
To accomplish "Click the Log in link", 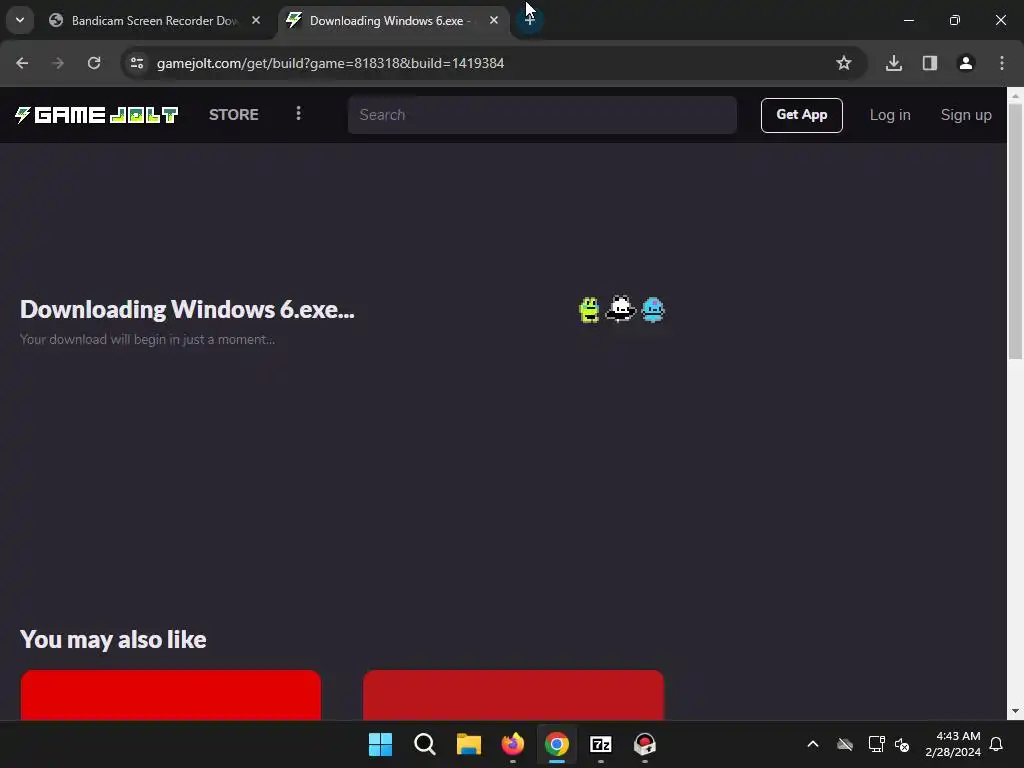I will (889, 115).
